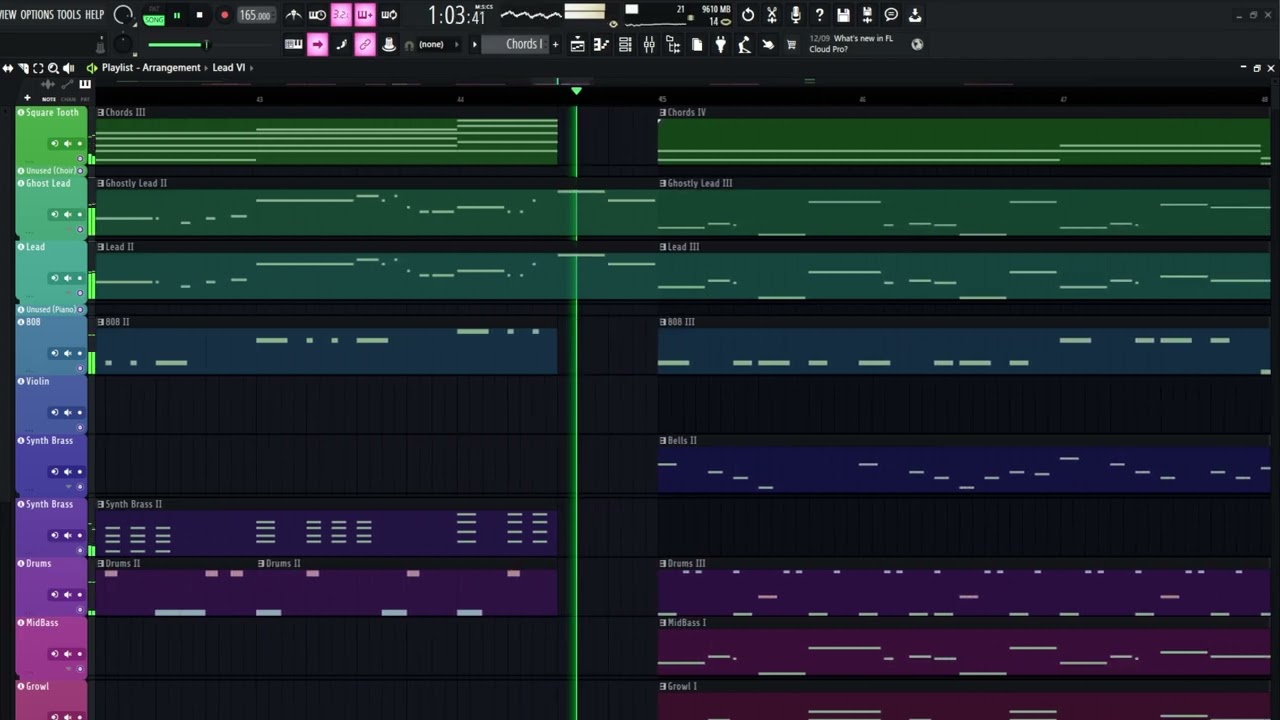1280x720 pixels.
Task: Open the Chords III clip menu
Action: pyautogui.click(x=101, y=112)
